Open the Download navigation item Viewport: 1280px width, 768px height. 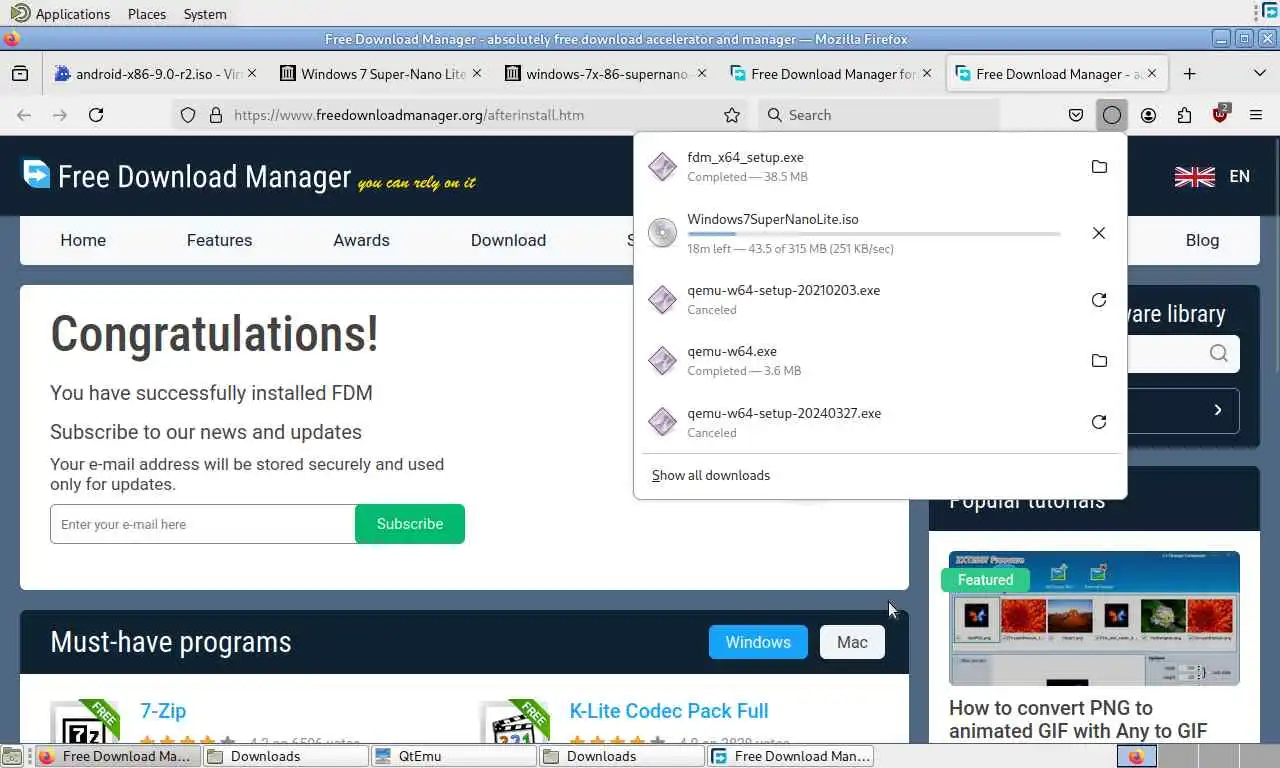[508, 240]
